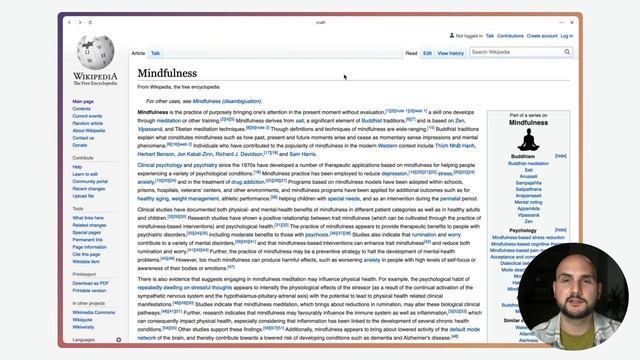Open Wikiversity link
Image resolution: width=640 pixels, height=360 pixels.
click(83, 327)
